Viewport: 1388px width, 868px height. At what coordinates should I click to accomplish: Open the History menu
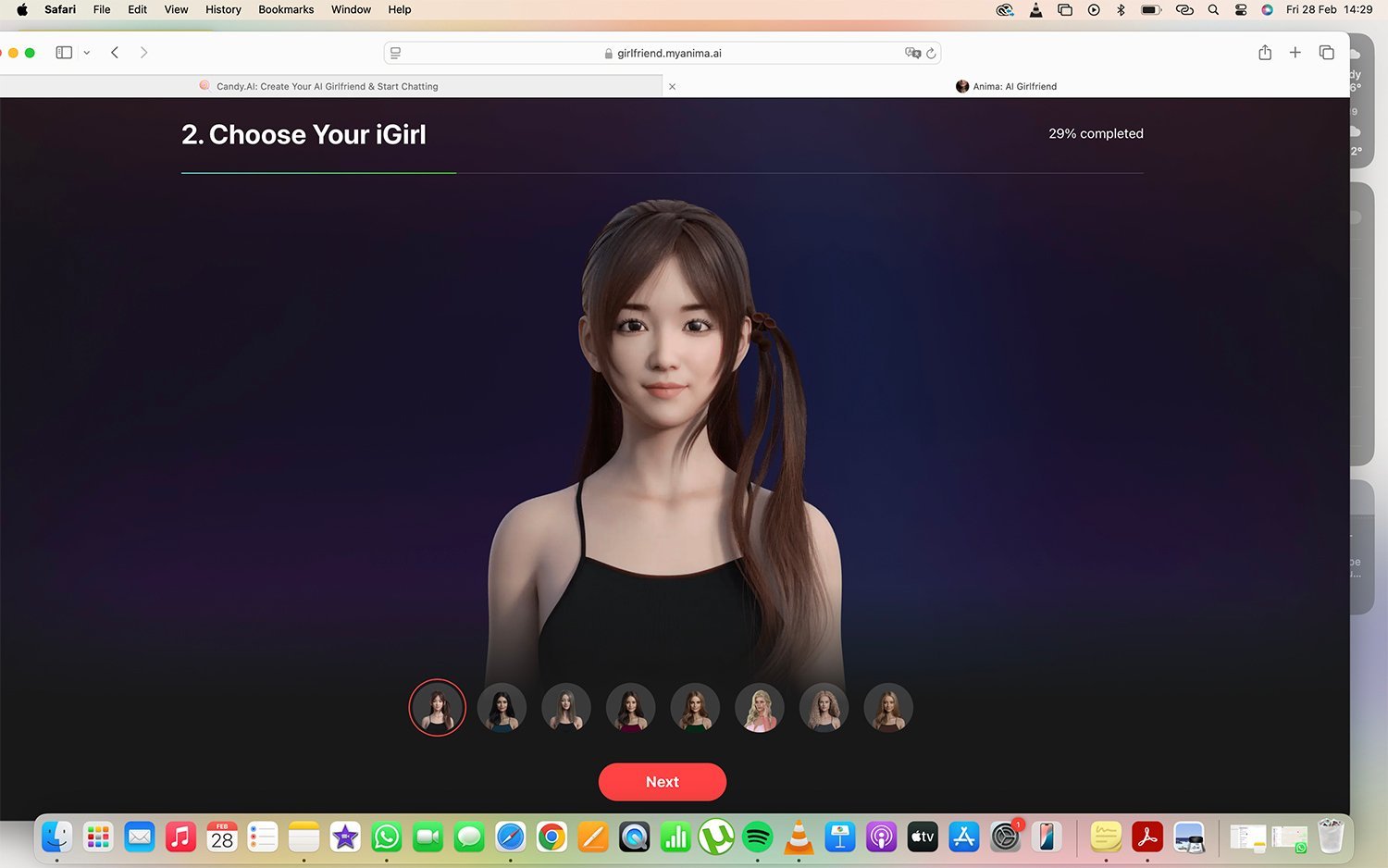223,9
